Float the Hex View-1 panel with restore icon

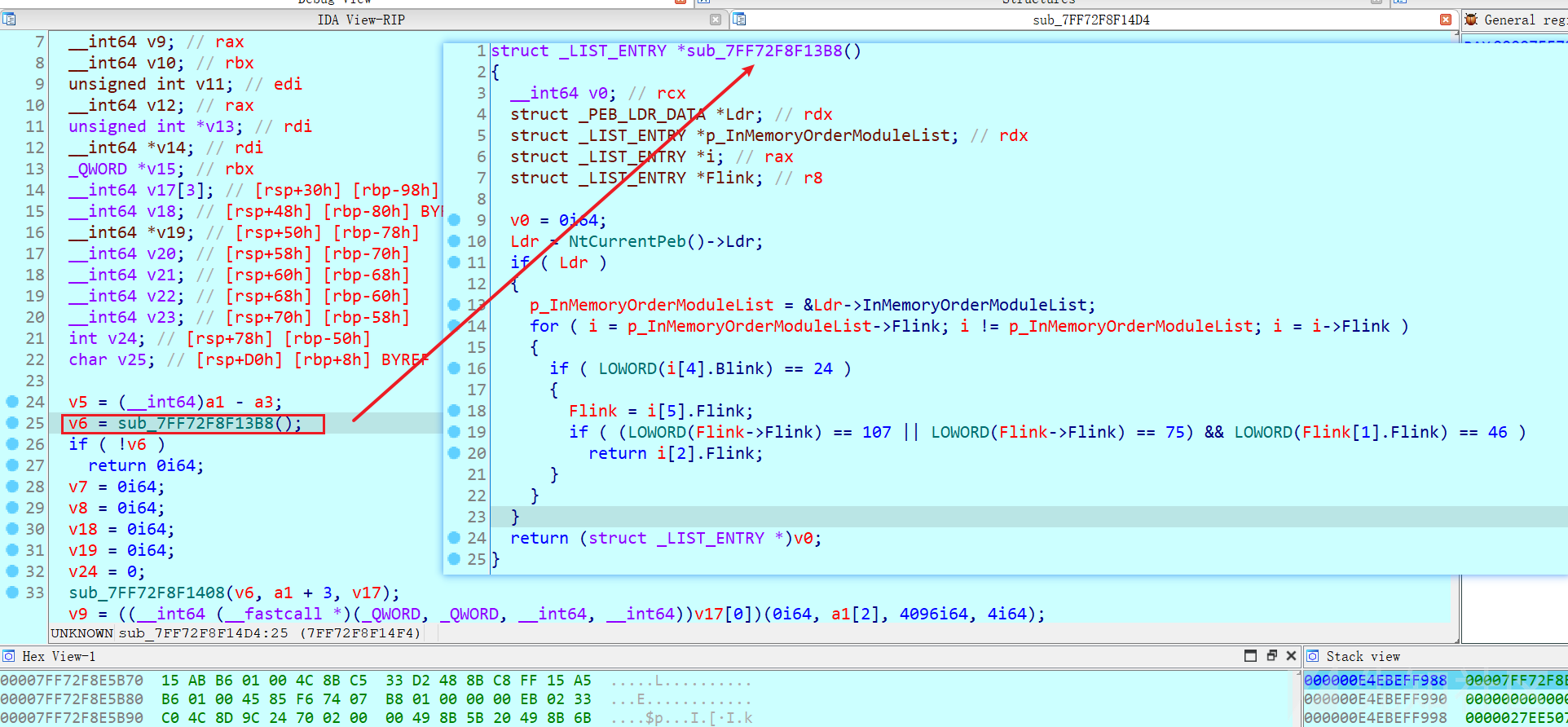(x=1271, y=656)
